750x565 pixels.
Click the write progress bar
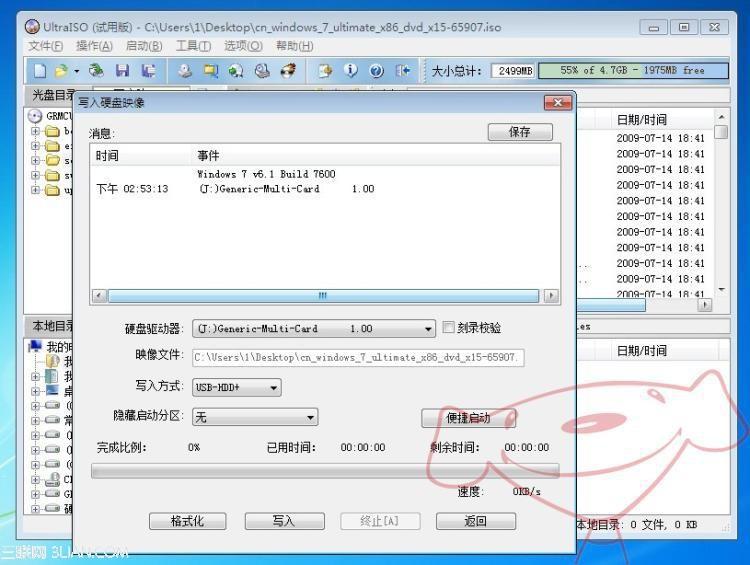[325, 471]
